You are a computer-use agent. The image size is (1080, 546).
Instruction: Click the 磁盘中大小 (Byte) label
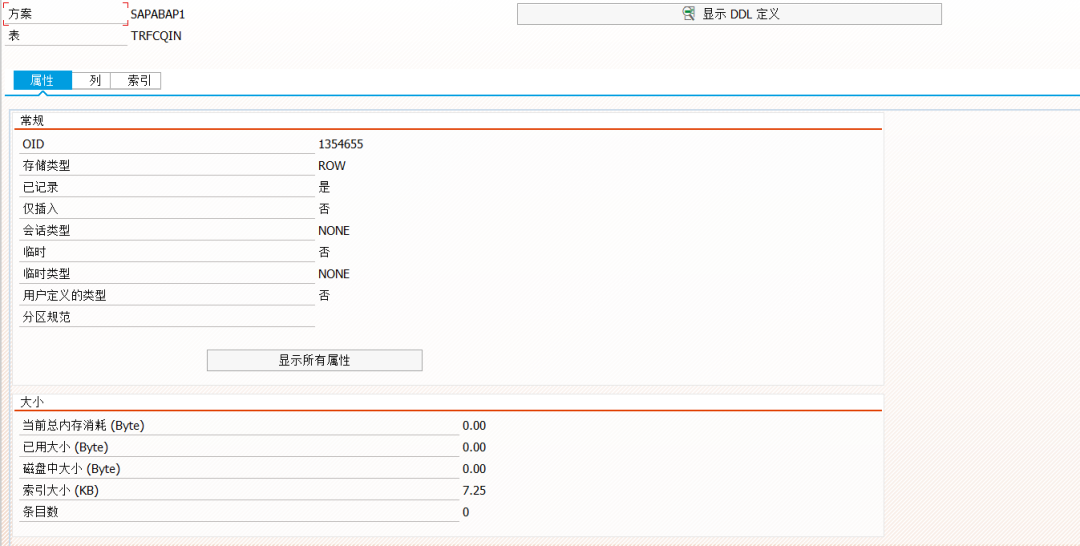71,469
